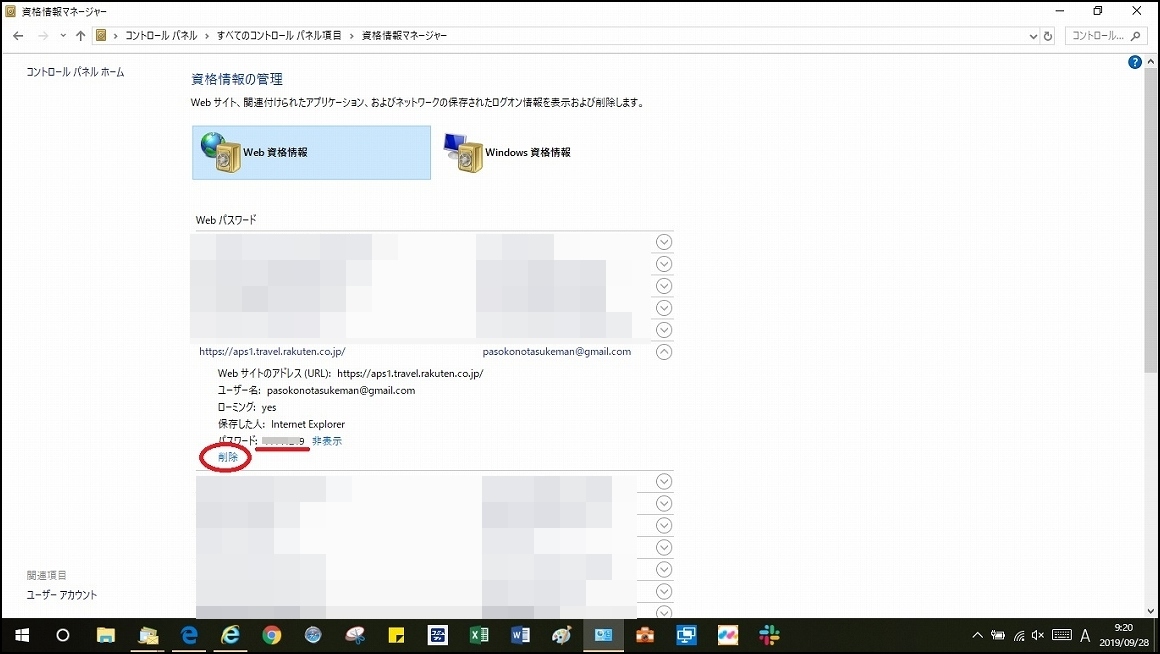The height and width of the screenshot is (654, 1160).
Task: Expand the chevron after コントロール パネル breadcrumb
Action: (207, 36)
